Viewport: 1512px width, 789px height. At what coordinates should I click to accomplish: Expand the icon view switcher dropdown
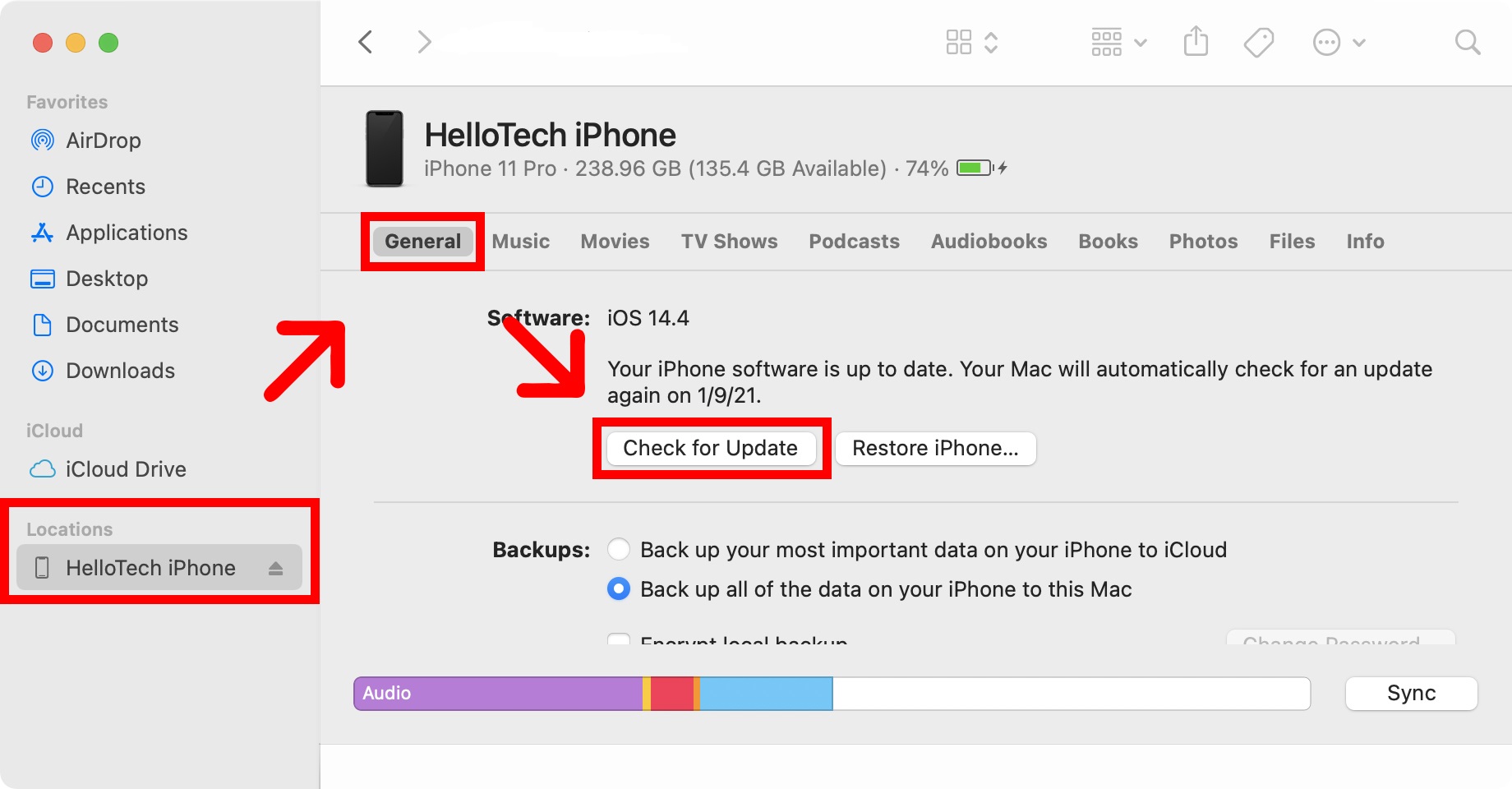point(972,42)
